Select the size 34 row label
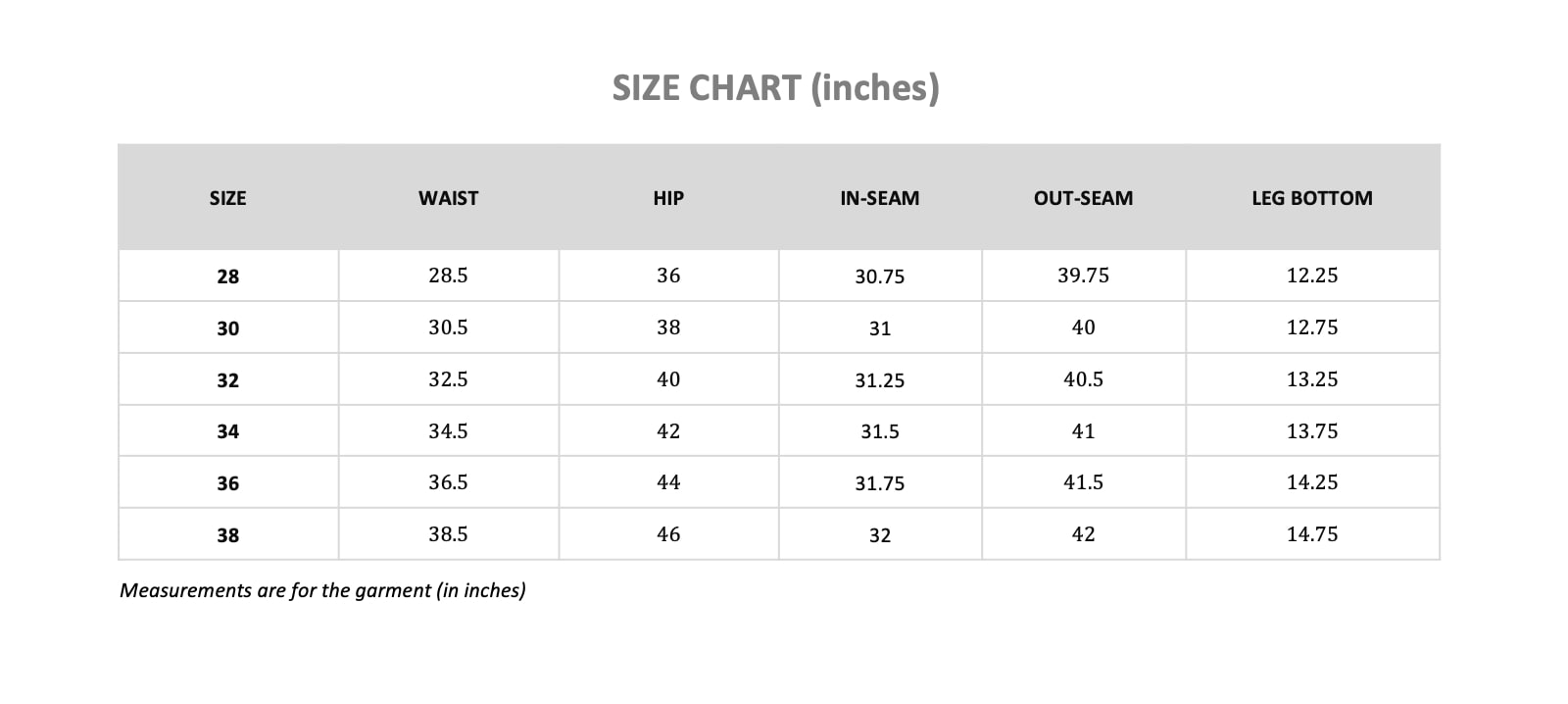 click(x=227, y=431)
